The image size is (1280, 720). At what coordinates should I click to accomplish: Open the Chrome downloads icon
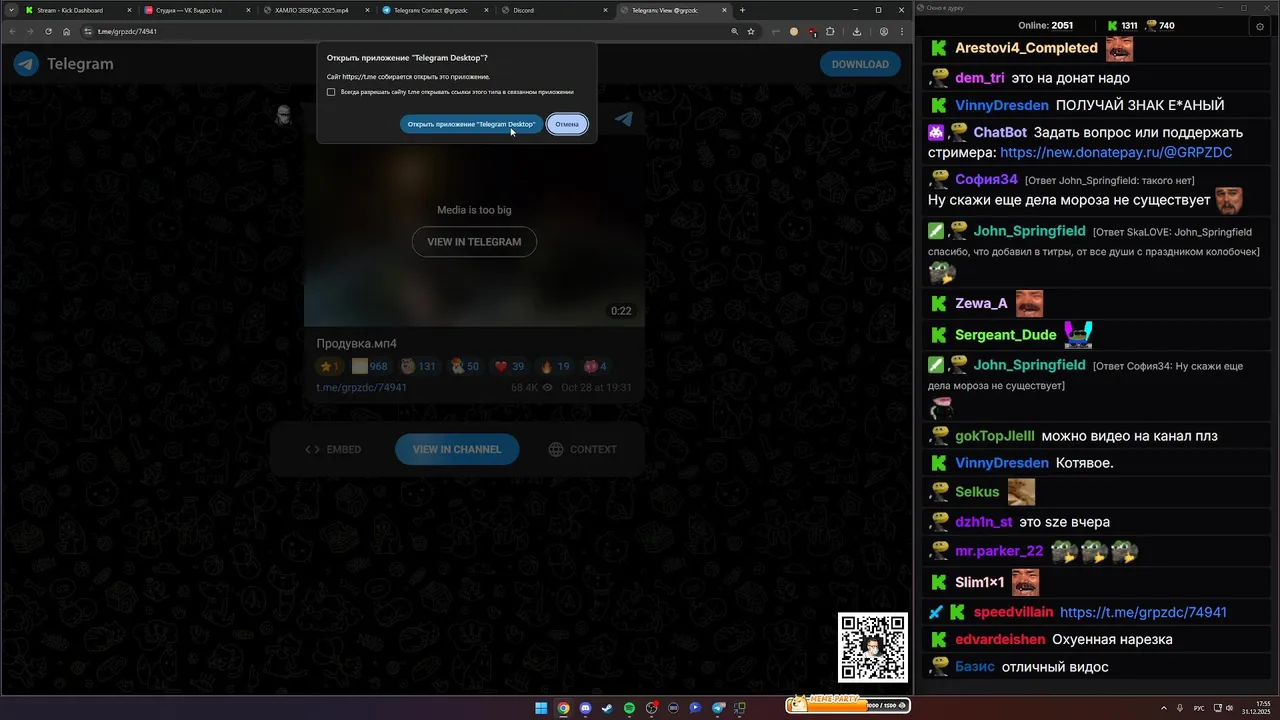click(x=857, y=31)
